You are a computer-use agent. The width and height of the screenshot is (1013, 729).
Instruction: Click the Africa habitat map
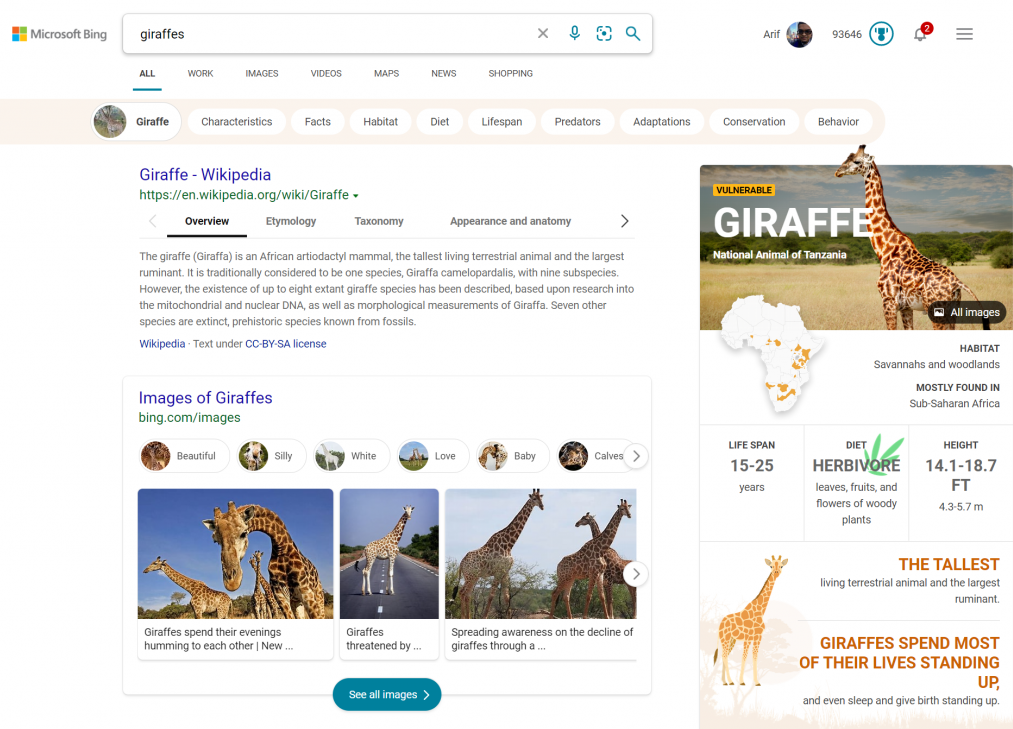(x=771, y=354)
